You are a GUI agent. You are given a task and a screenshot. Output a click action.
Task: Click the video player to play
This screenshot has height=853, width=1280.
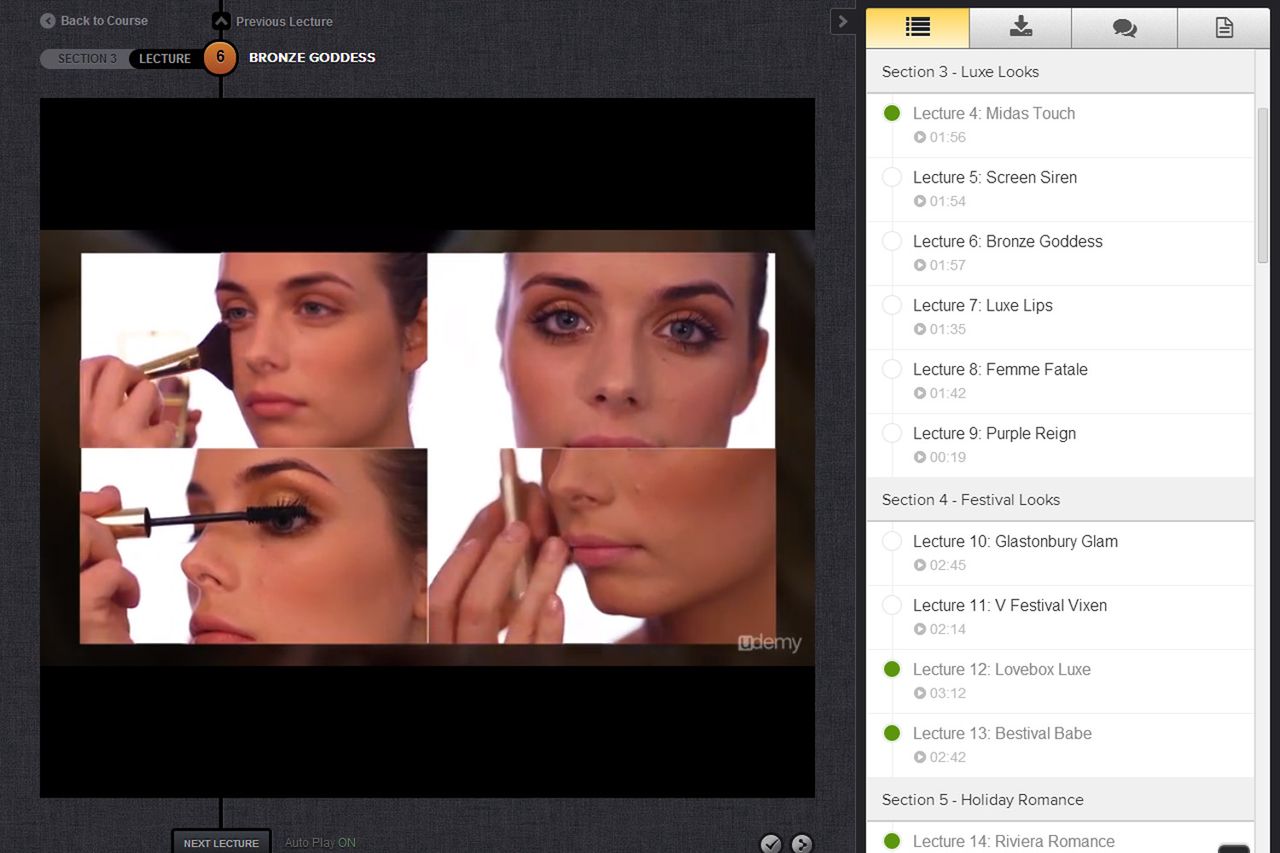[x=427, y=447]
